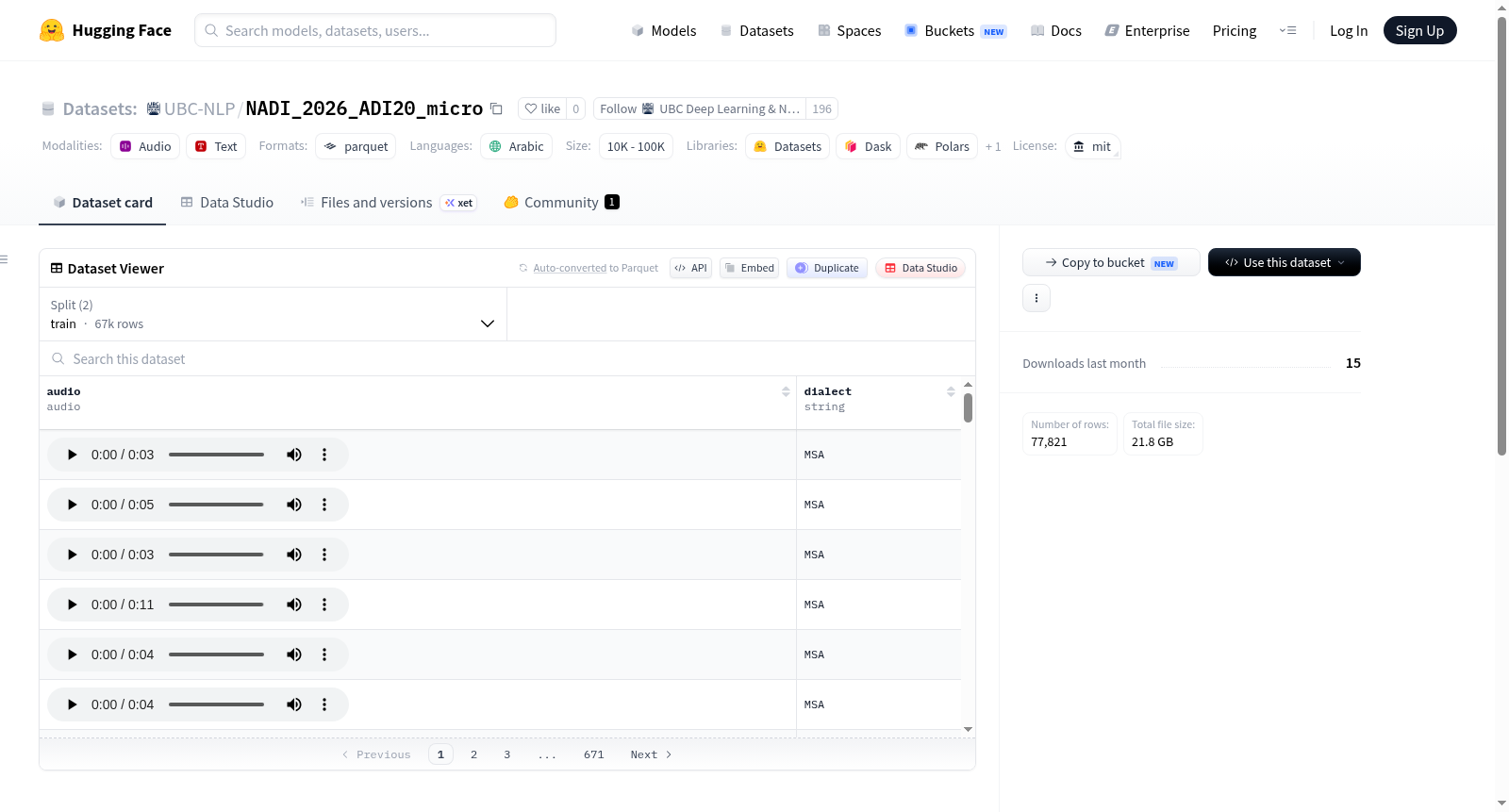Open Data Studio from viewer header
The width and height of the screenshot is (1509, 812).
920,268
